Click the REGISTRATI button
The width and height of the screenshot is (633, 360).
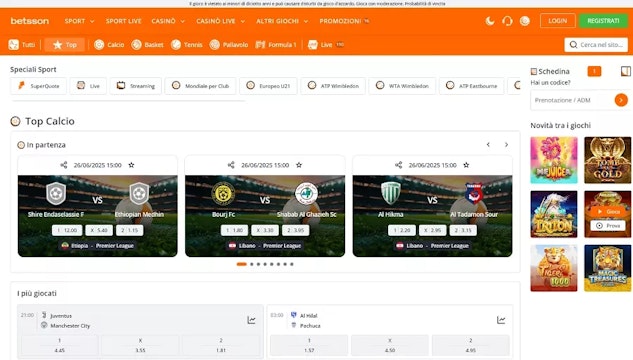click(x=603, y=21)
